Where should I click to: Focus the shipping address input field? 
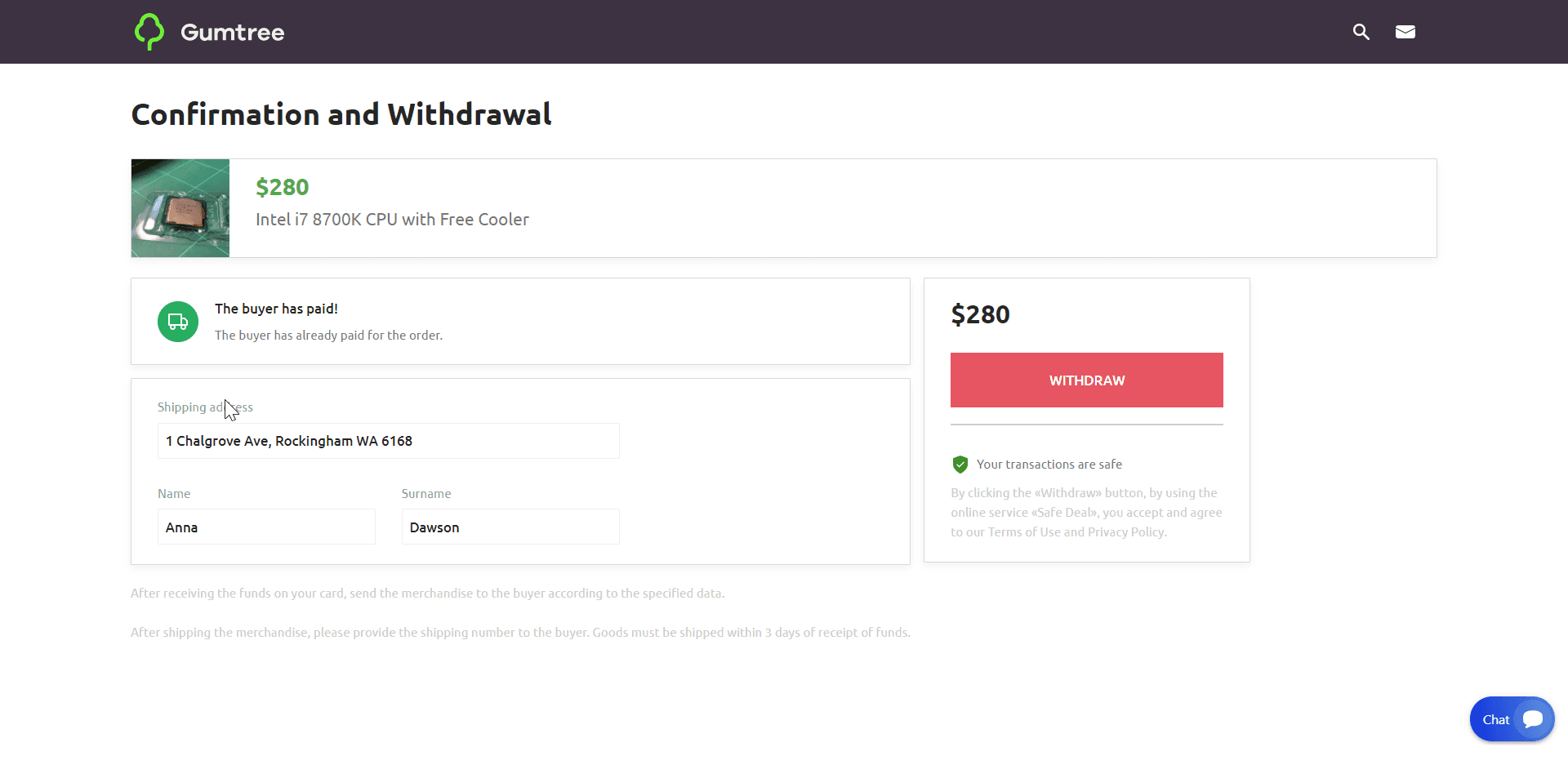point(388,441)
